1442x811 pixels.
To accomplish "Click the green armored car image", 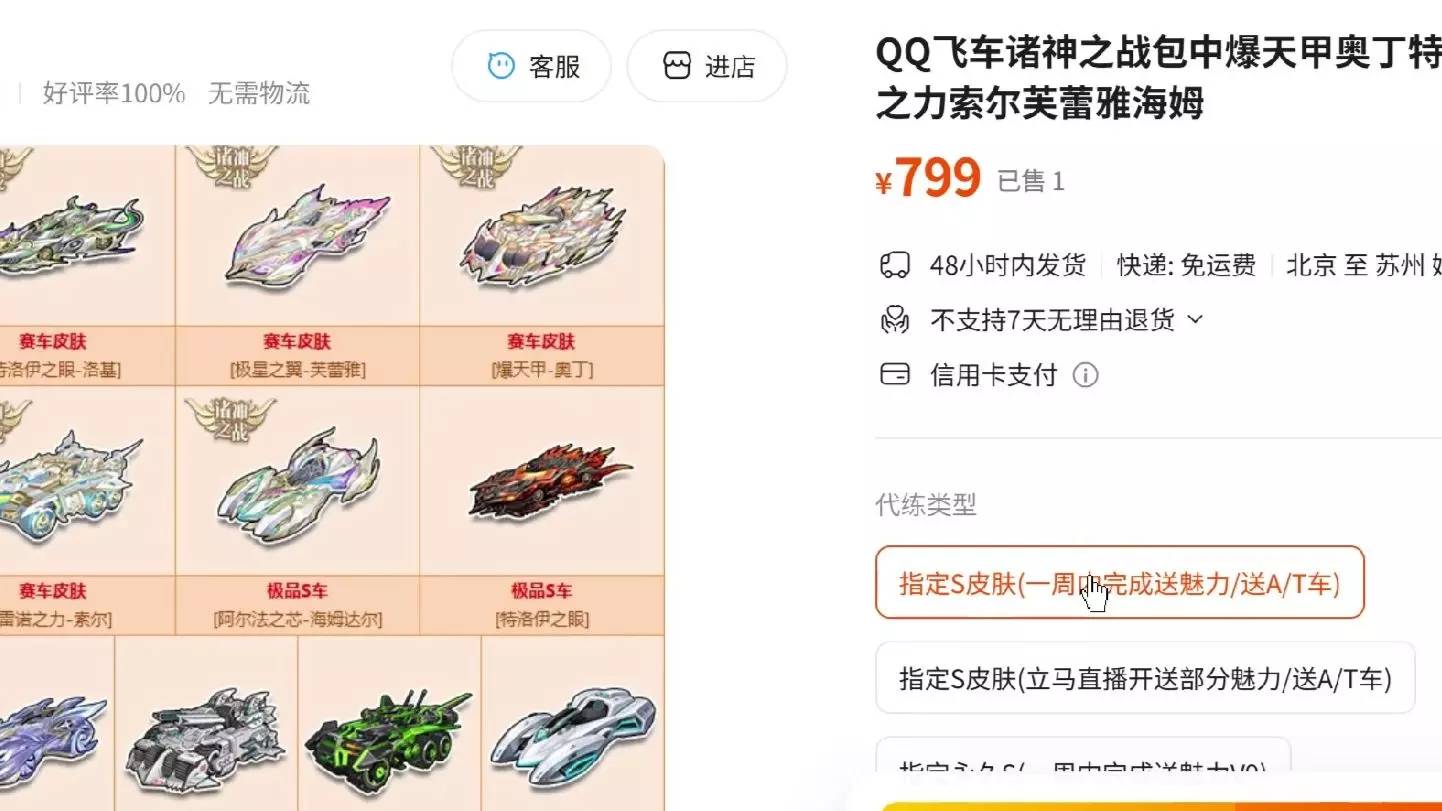I will coord(387,739).
